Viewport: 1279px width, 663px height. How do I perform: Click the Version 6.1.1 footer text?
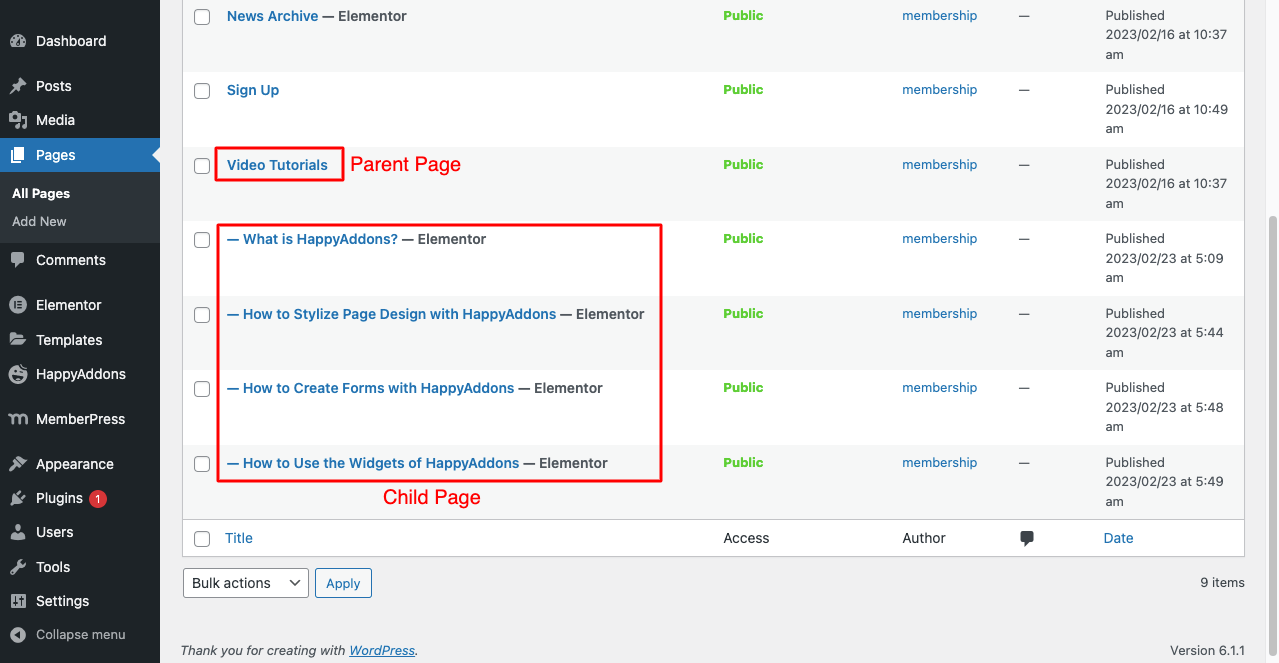click(1207, 651)
